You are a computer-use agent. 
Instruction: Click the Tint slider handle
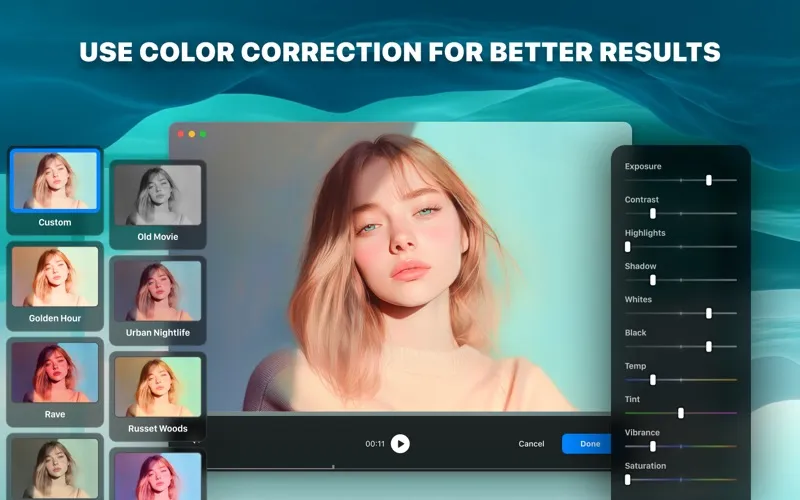(x=681, y=413)
